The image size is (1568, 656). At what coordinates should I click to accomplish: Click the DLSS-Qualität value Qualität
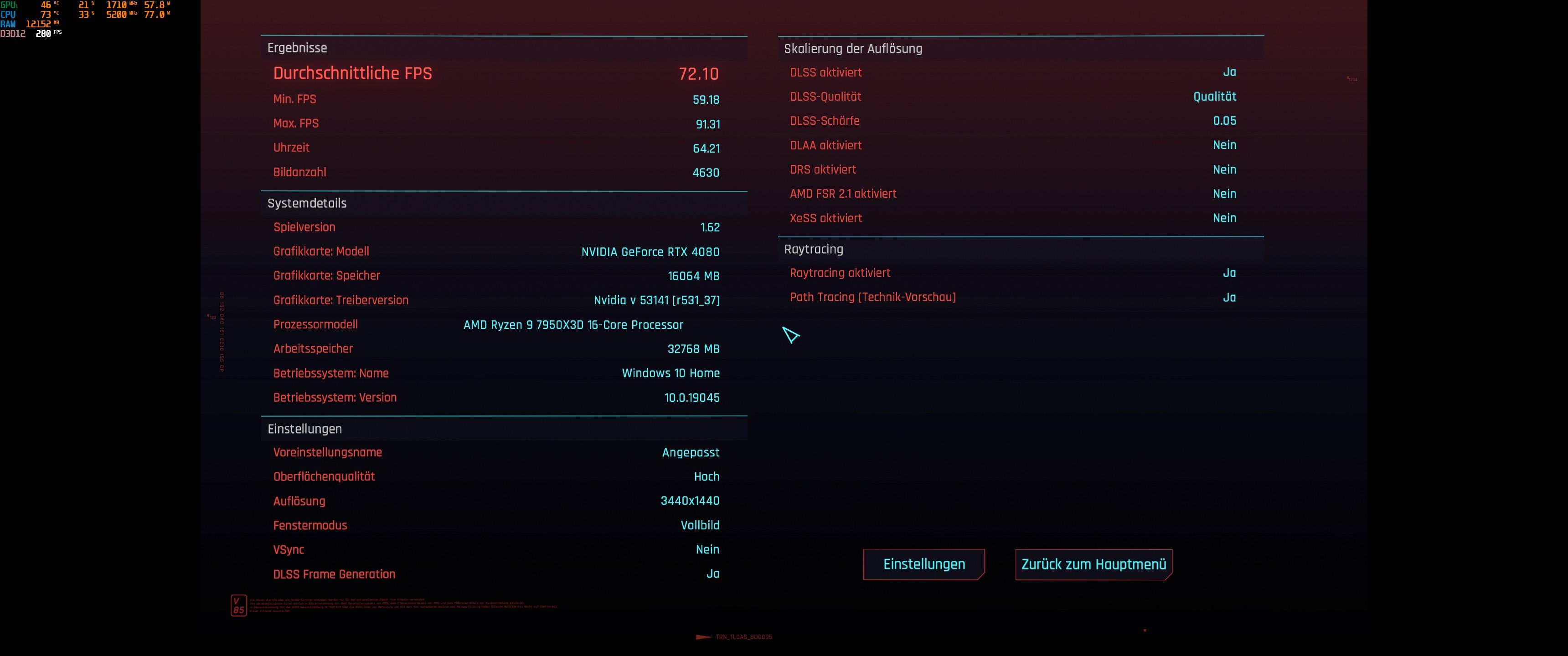point(1214,97)
